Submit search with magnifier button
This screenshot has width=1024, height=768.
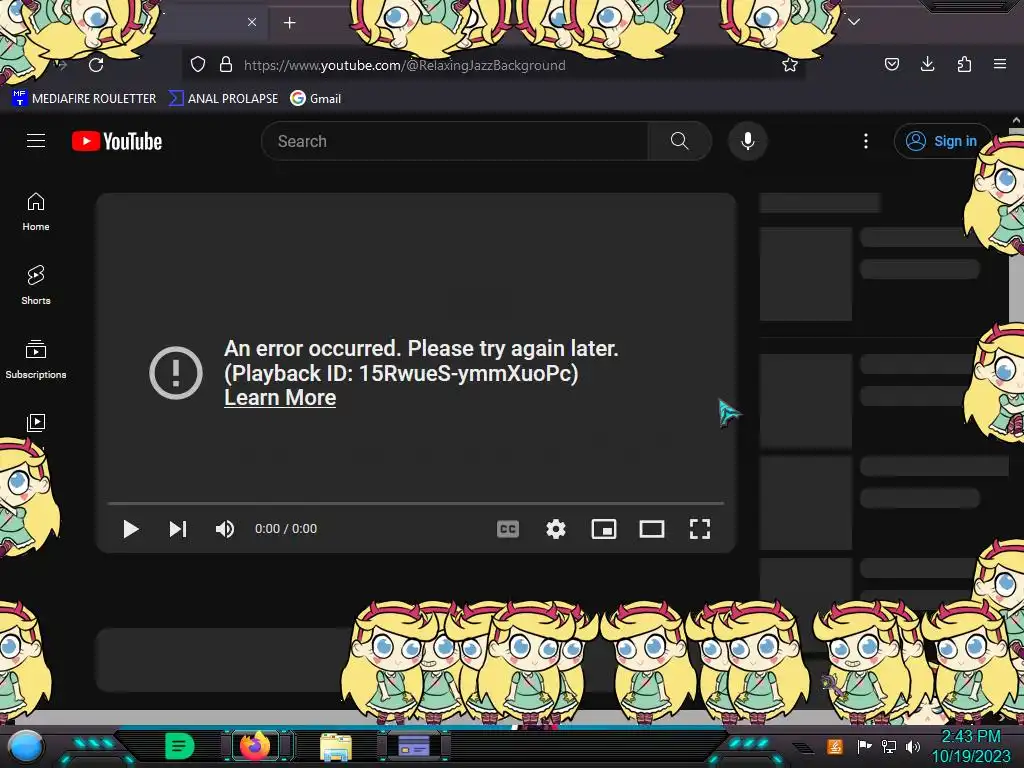point(679,141)
